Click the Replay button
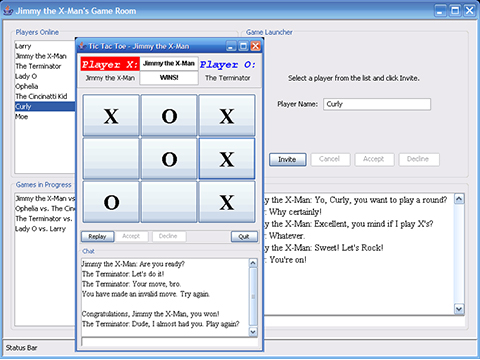480x360 pixels. tap(97, 236)
